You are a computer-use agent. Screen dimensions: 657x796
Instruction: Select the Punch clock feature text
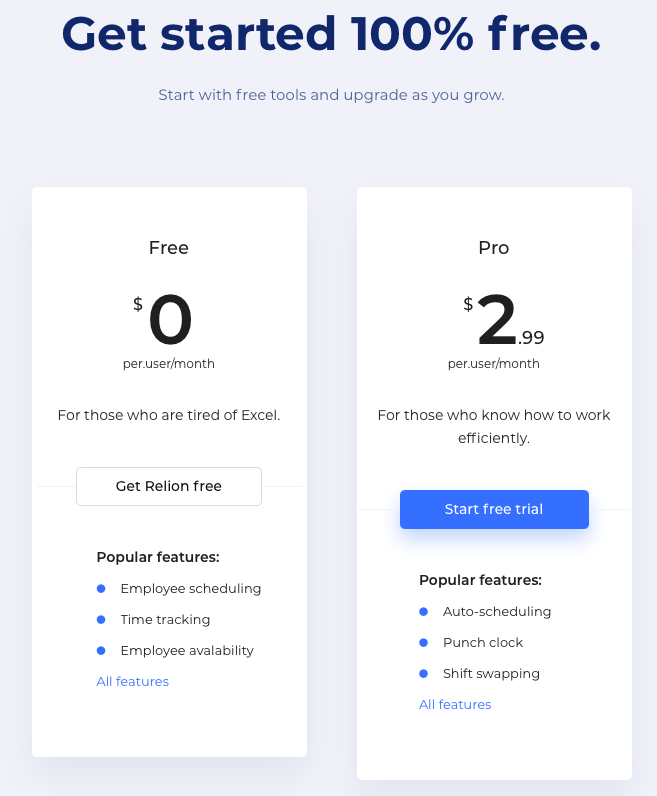coord(483,642)
